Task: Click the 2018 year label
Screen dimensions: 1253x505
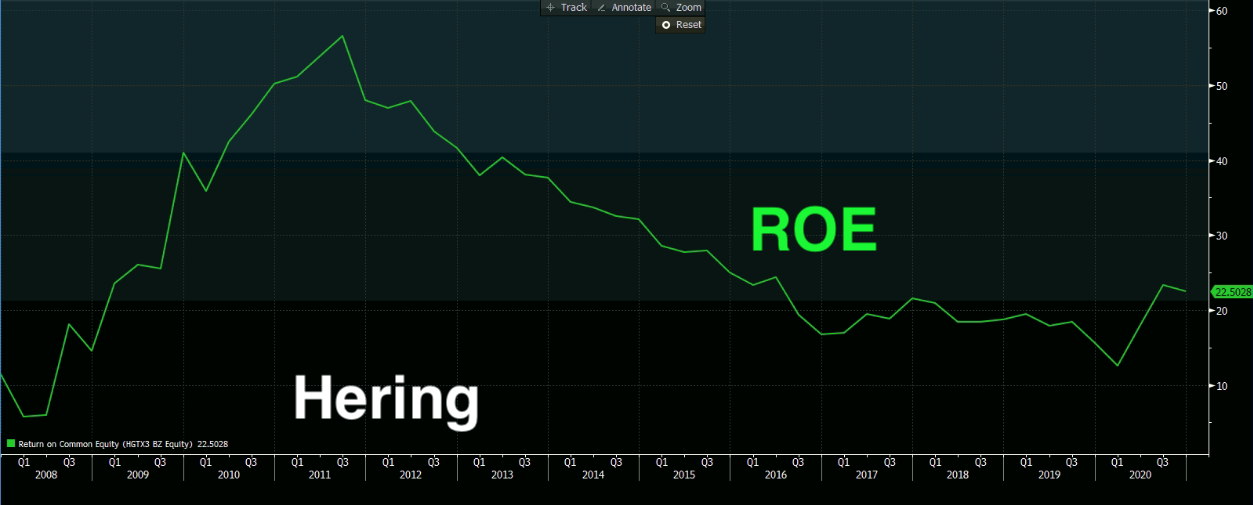Action: tap(957, 475)
